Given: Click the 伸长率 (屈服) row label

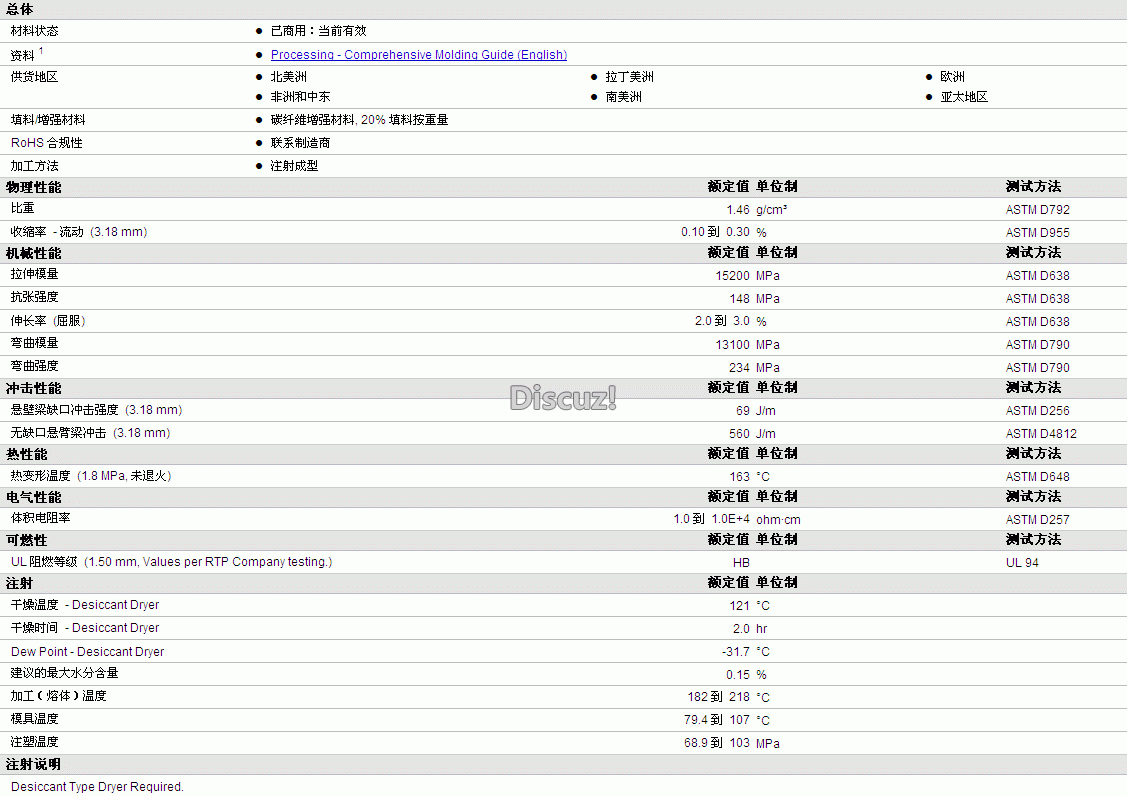Looking at the screenshot, I should click(47, 321).
